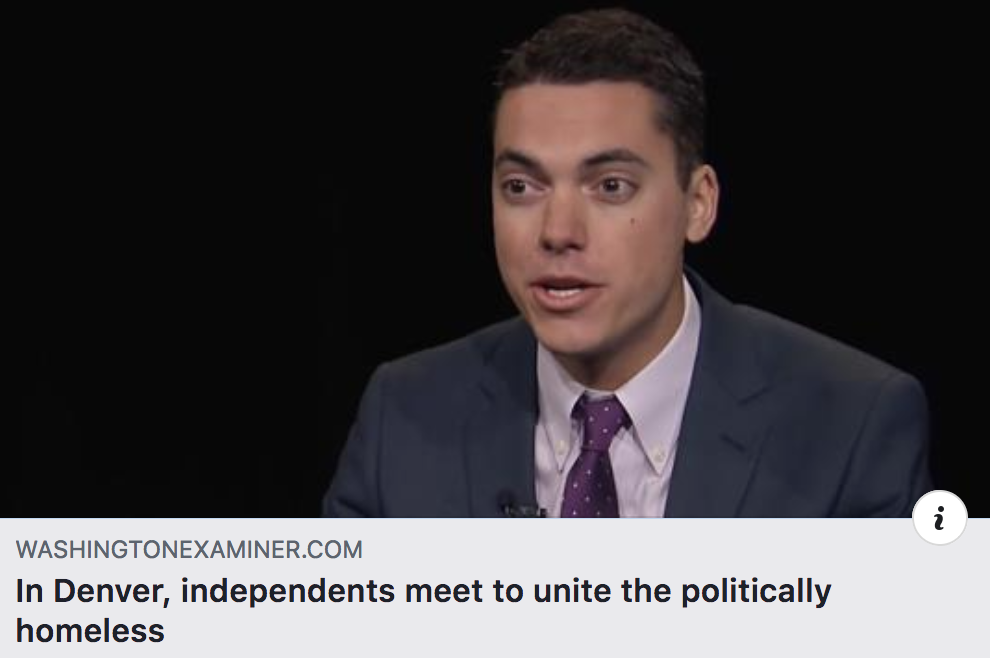Click the circular info 'i' icon
Screen dimensions: 990x658
[x=939, y=518]
